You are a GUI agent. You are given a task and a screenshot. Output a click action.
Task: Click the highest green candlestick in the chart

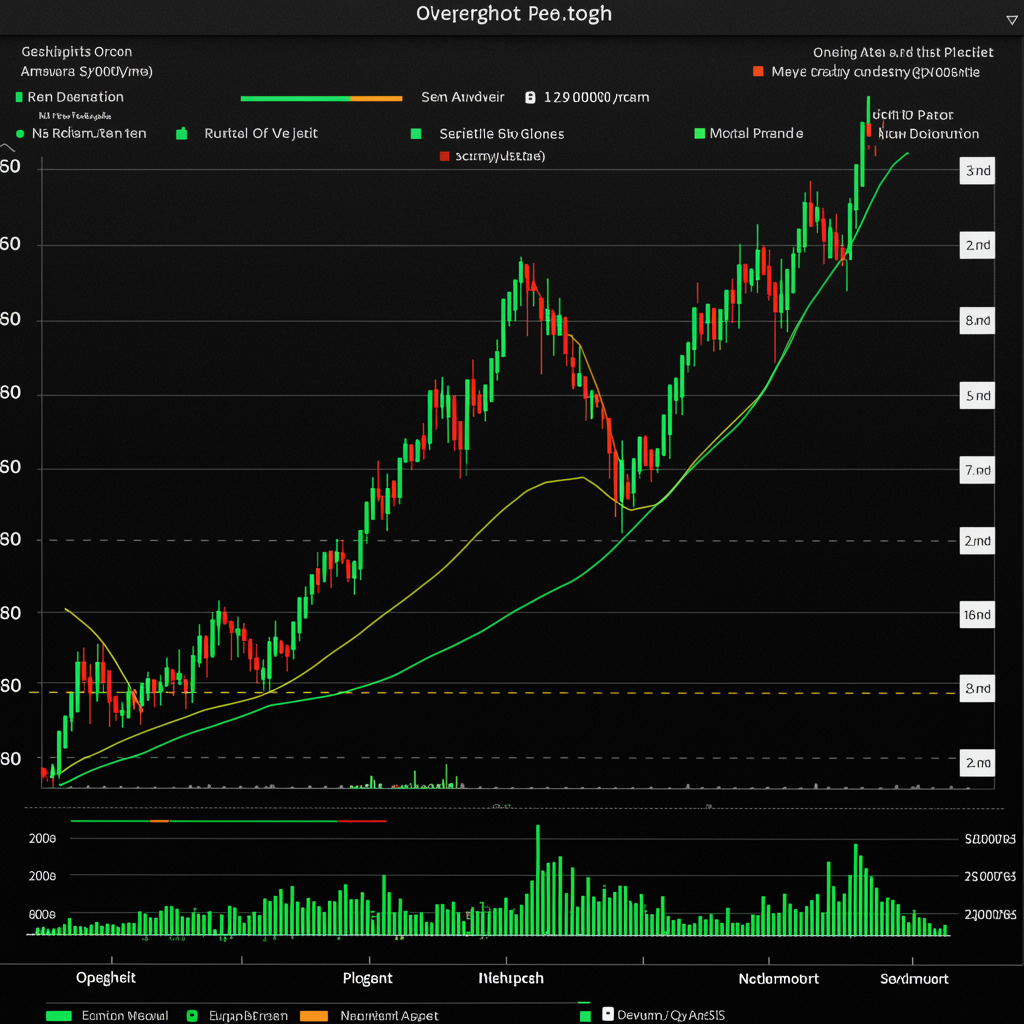[x=863, y=154]
